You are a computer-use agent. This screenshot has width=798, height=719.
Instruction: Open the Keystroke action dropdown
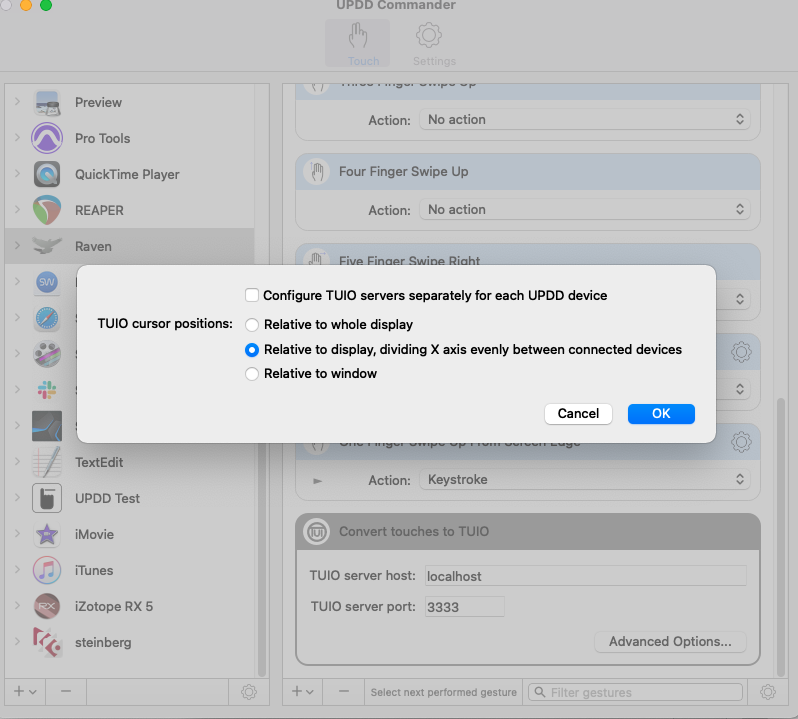pos(585,480)
